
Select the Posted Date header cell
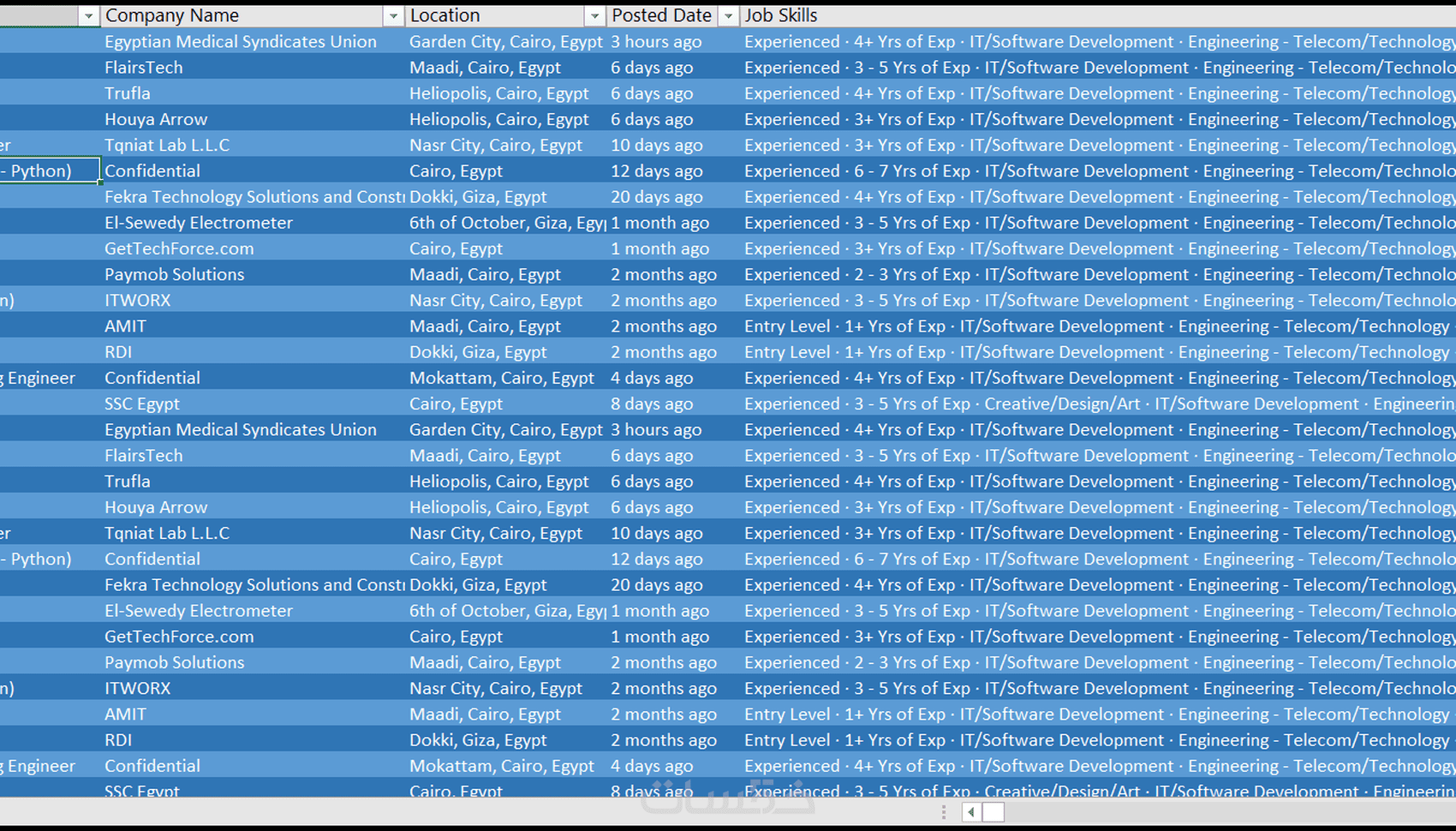672,15
